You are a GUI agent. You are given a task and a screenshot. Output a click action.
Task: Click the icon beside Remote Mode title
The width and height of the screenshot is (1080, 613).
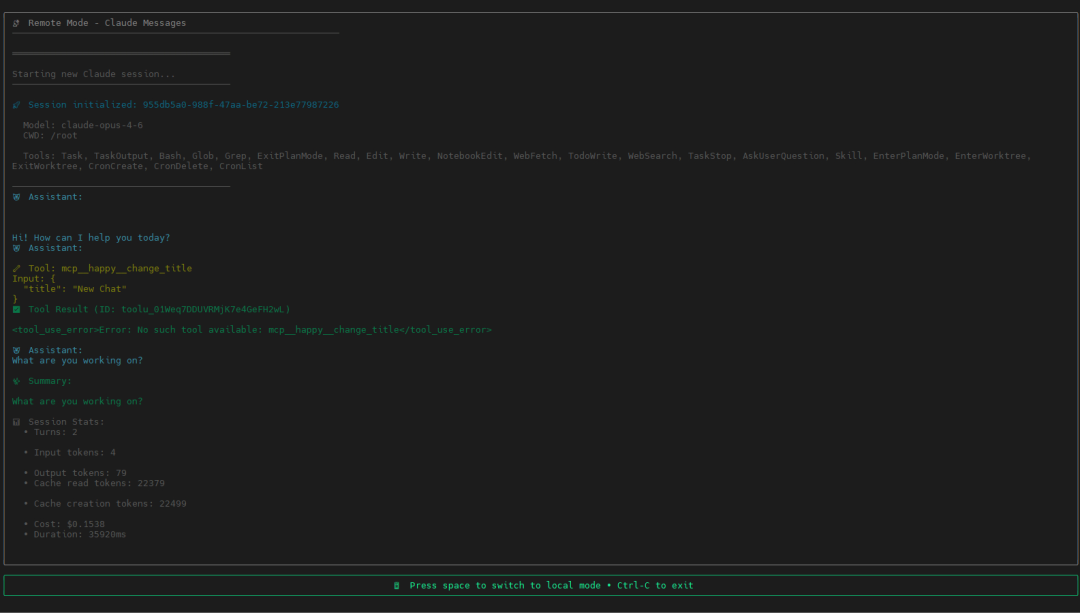(16, 23)
